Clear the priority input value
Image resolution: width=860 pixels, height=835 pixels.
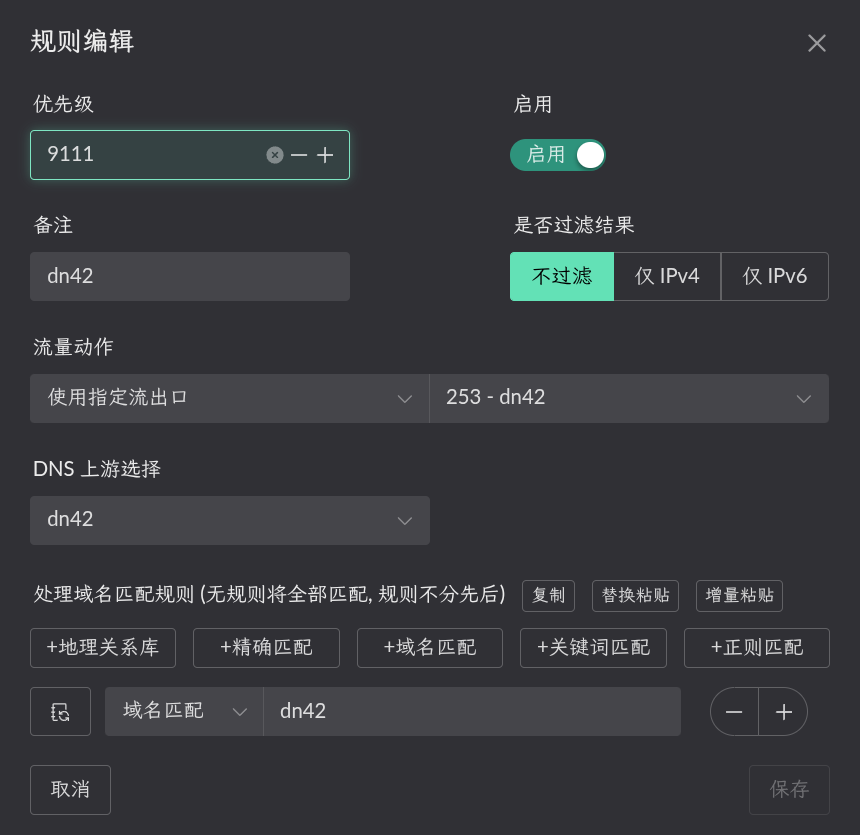(x=275, y=155)
